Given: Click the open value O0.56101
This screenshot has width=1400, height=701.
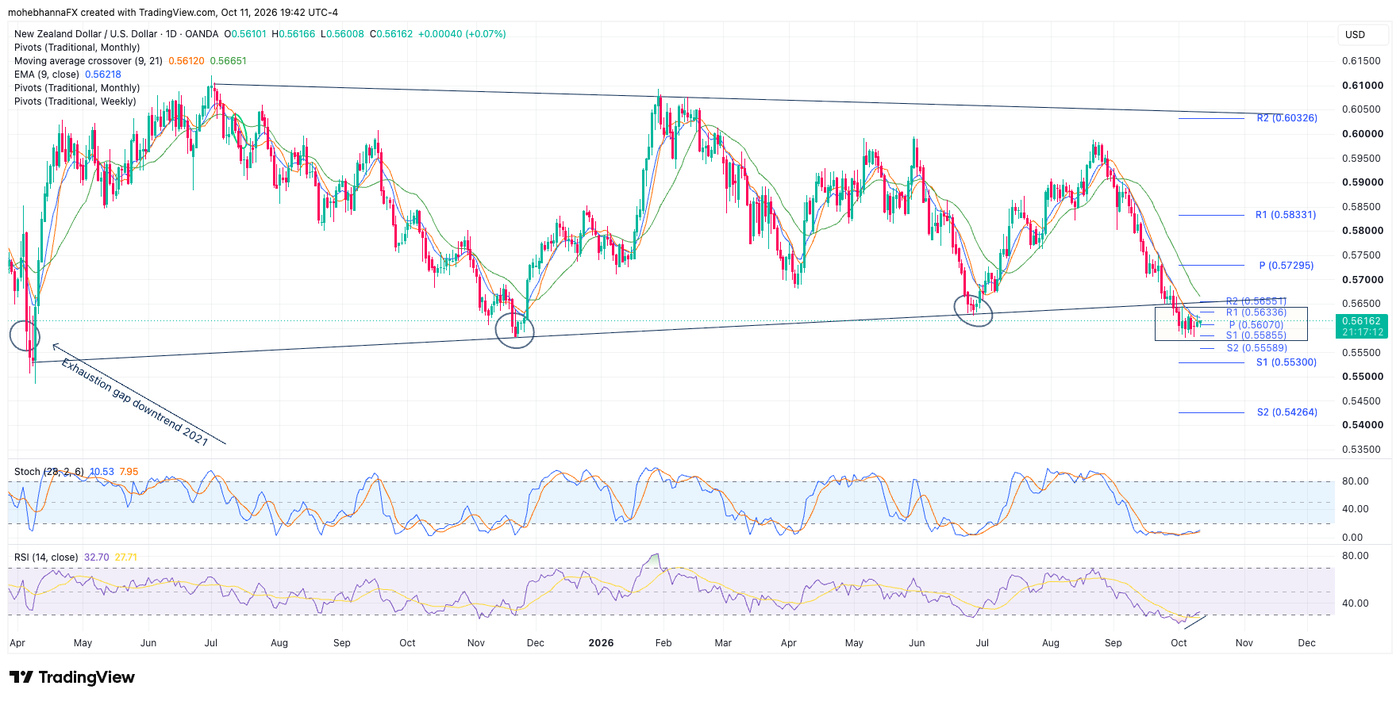Looking at the screenshot, I should [248, 34].
